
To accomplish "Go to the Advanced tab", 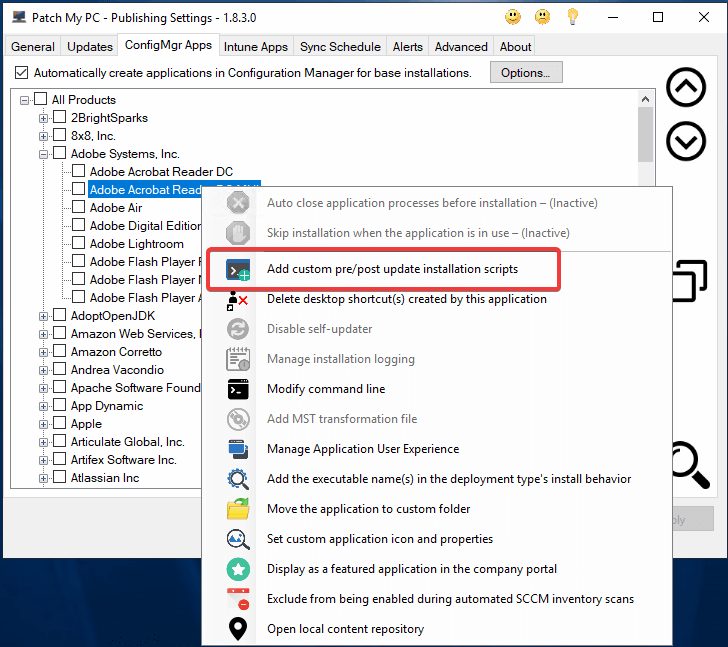I will [461, 47].
